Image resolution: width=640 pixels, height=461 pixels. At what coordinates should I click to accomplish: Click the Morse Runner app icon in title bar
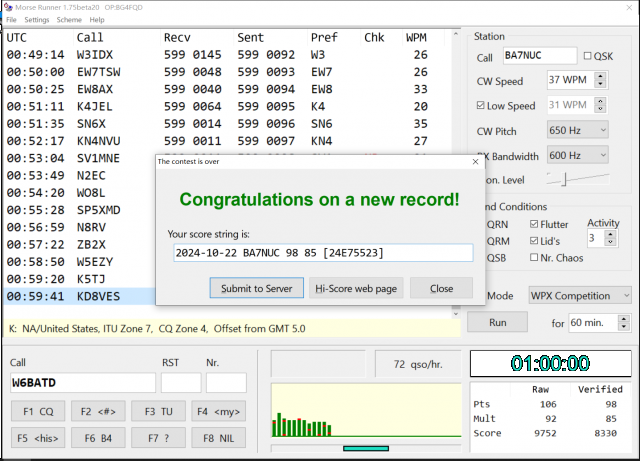tap(8, 7)
